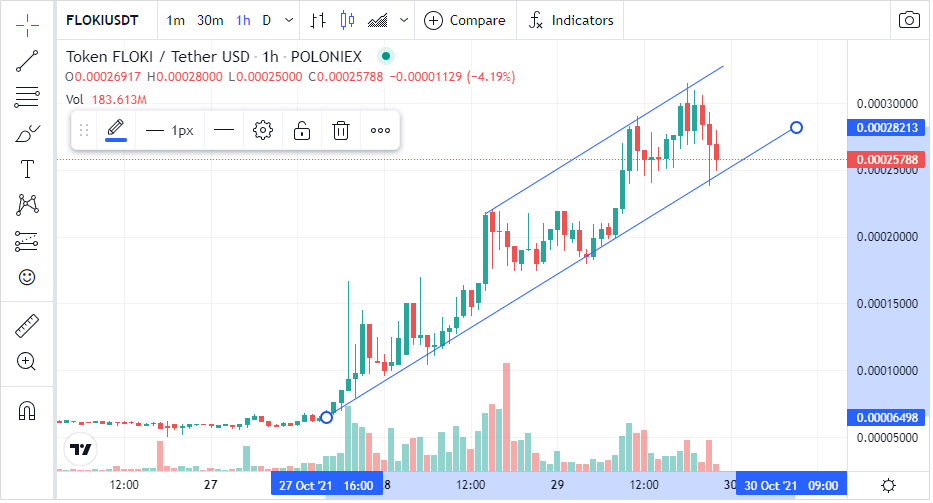Switch to the D daily interval
This screenshot has width=933, height=503.
(x=267, y=20)
